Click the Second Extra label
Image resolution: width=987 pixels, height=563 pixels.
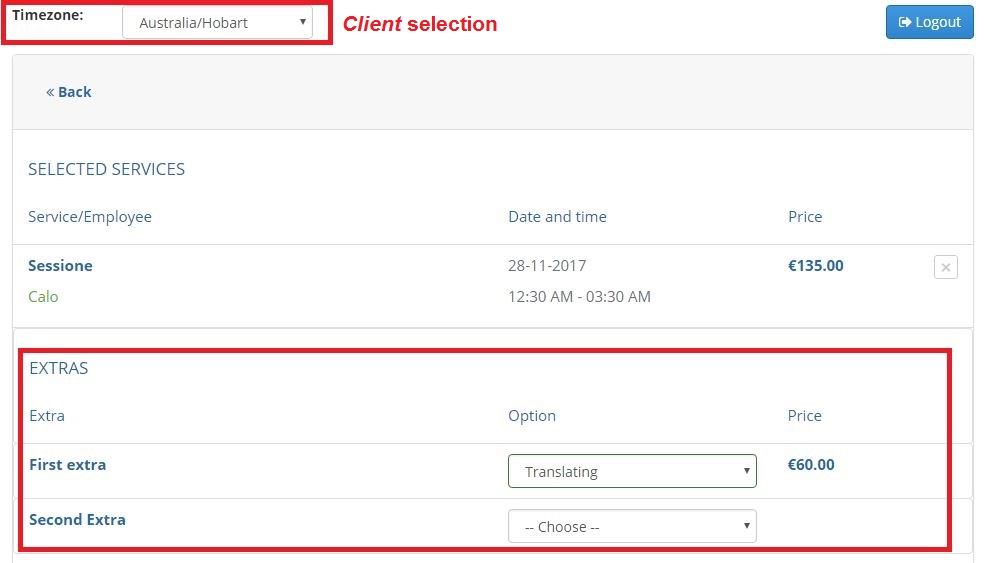[x=77, y=520]
